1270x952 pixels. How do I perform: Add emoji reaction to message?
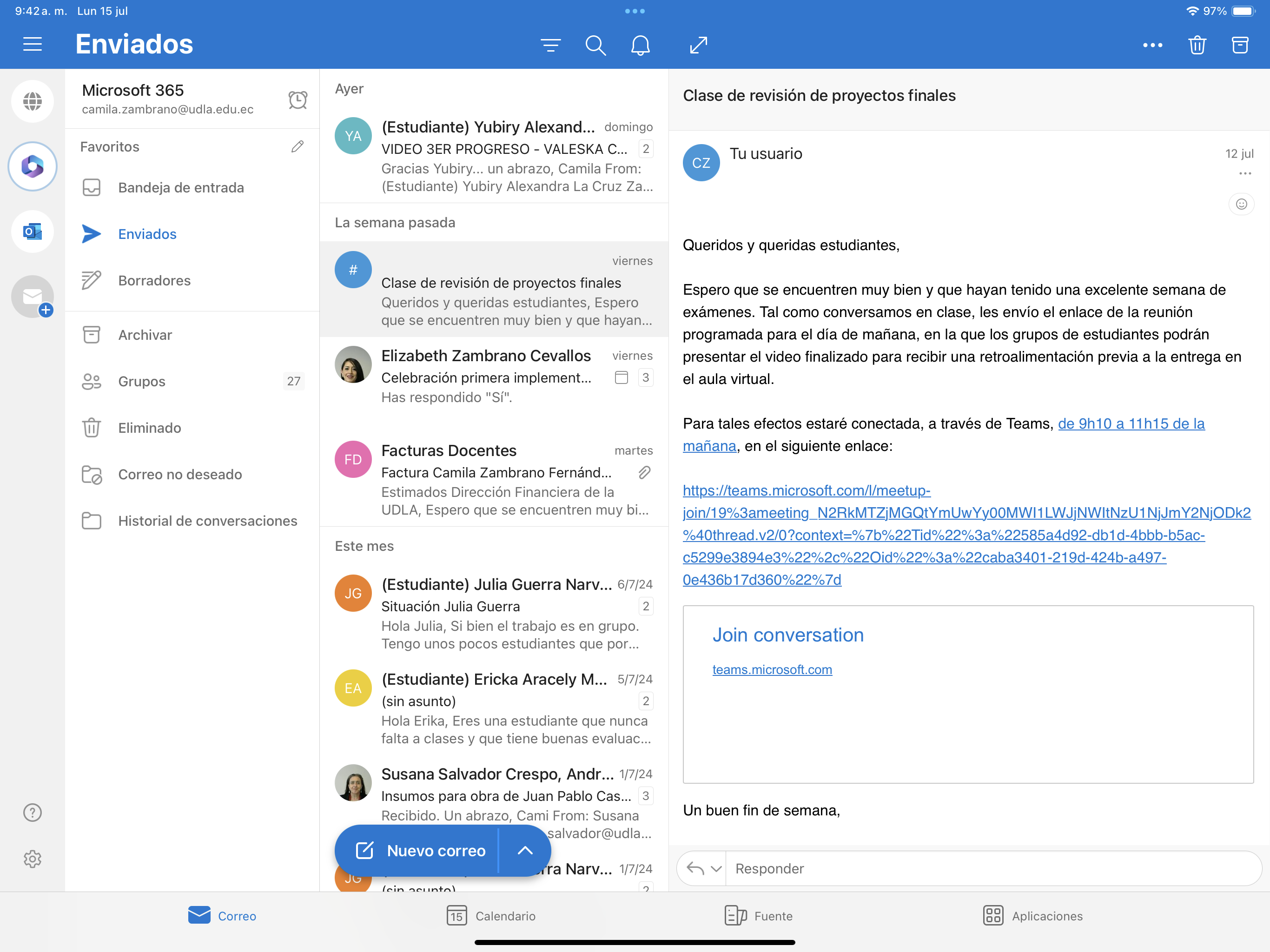1241,204
